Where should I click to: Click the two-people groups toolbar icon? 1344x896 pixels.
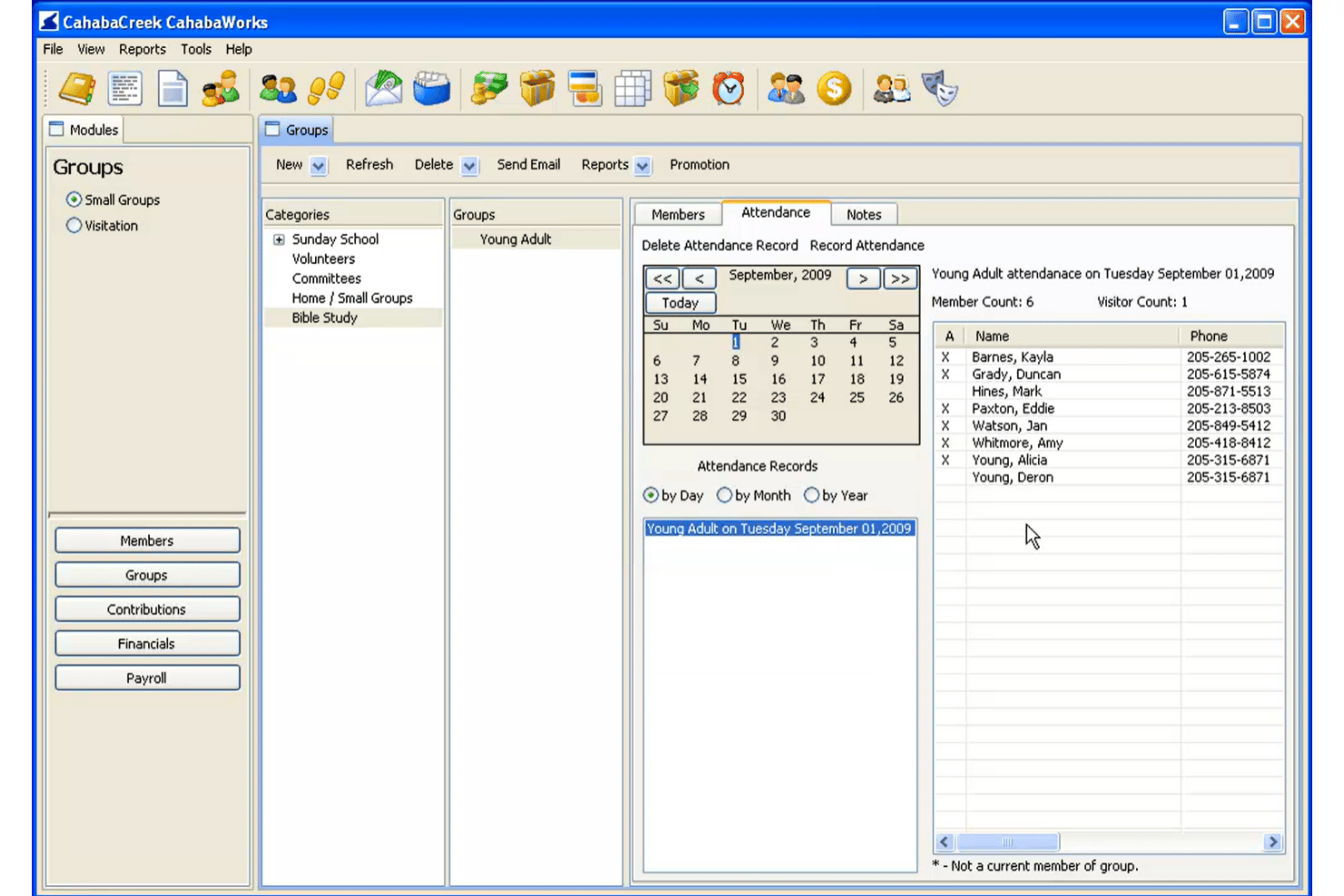278,89
